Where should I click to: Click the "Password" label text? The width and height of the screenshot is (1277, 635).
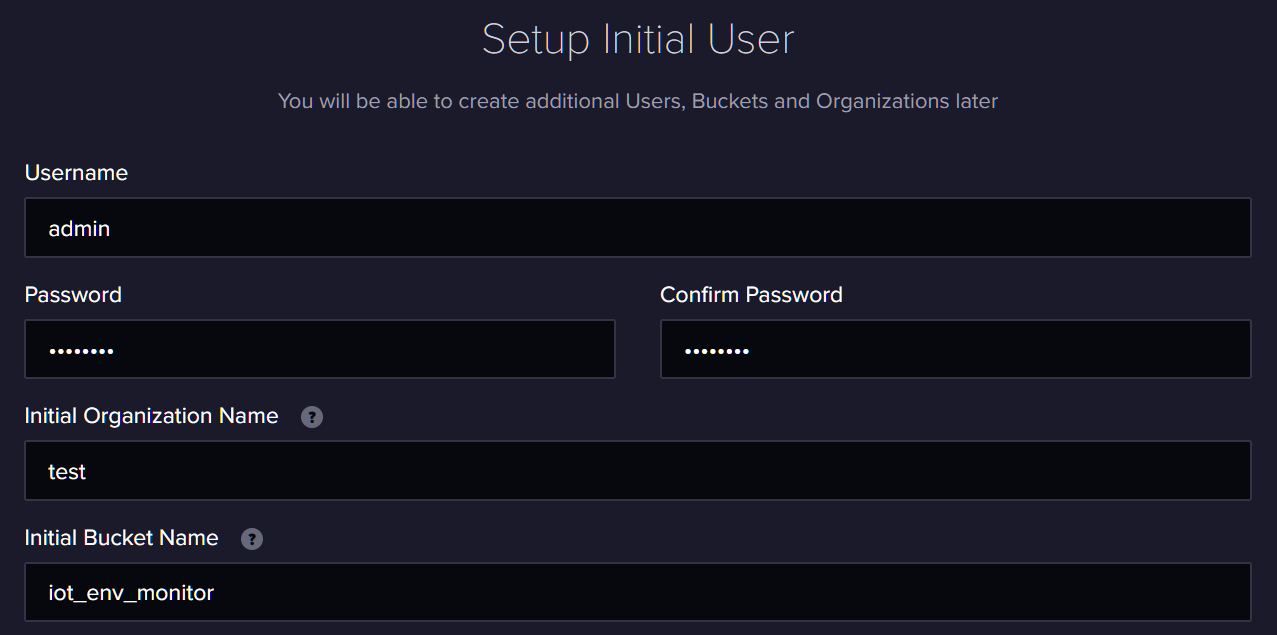tap(73, 295)
